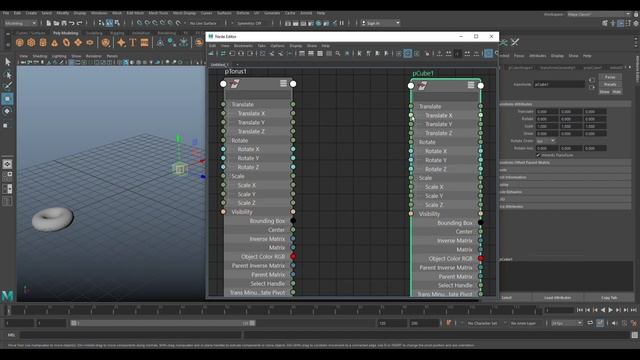The height and width of the screenshot is (360, 640).
Task: Click the Select button at Attribute Editor bottom
Action: [x=507, y=298]
